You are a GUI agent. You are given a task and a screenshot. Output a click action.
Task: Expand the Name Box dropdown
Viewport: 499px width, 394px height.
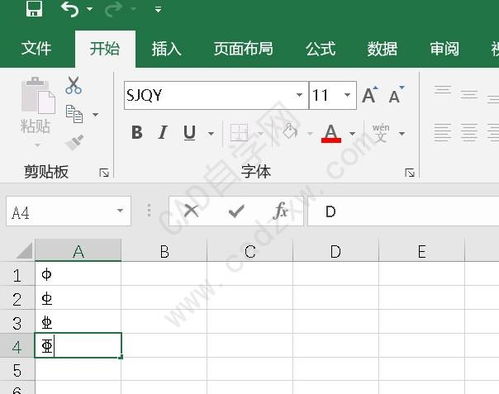coord(120,211)
